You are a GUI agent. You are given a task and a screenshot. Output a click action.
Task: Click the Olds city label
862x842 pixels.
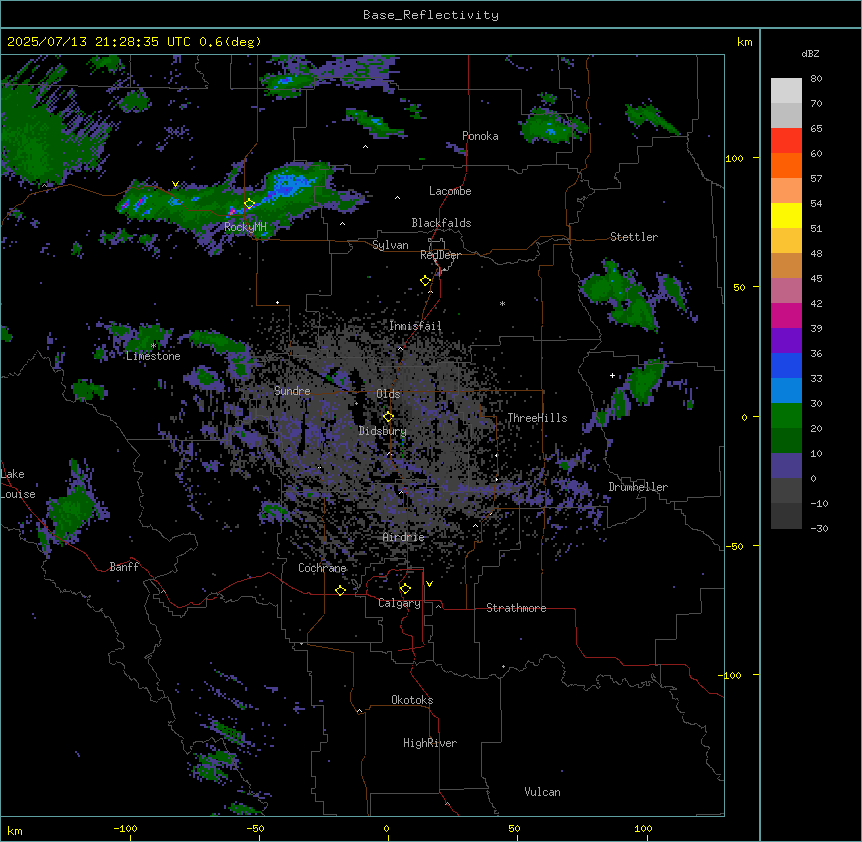(x=388, y=394)
